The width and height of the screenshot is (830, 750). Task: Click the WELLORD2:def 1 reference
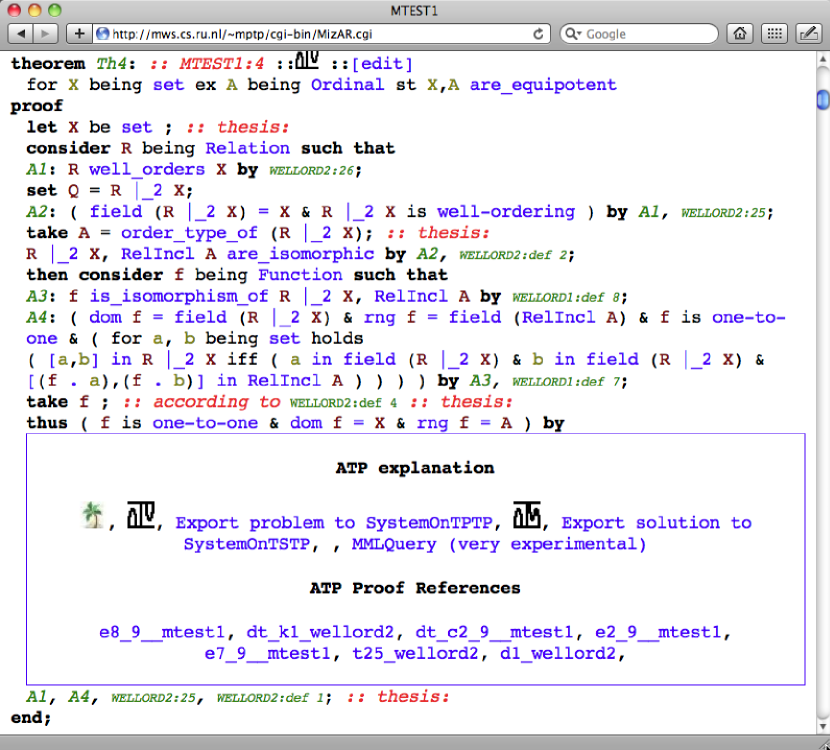pyautogui.click(x=270, y=698)
